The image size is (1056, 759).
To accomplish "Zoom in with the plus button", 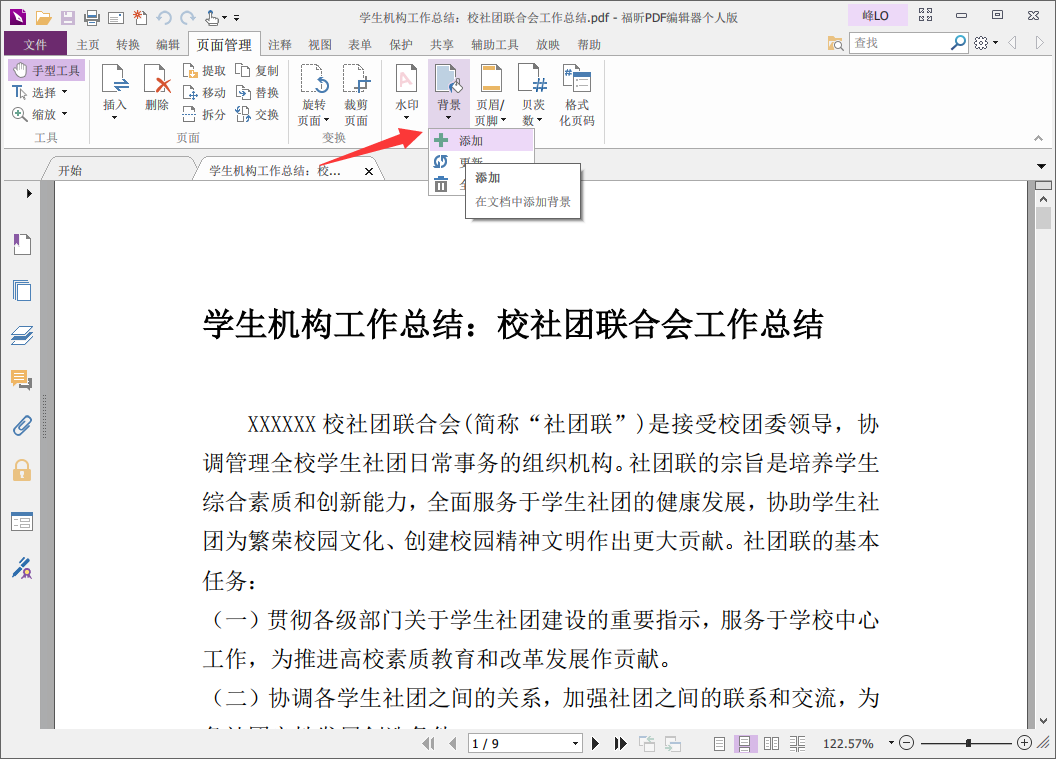I will 1024,743.
